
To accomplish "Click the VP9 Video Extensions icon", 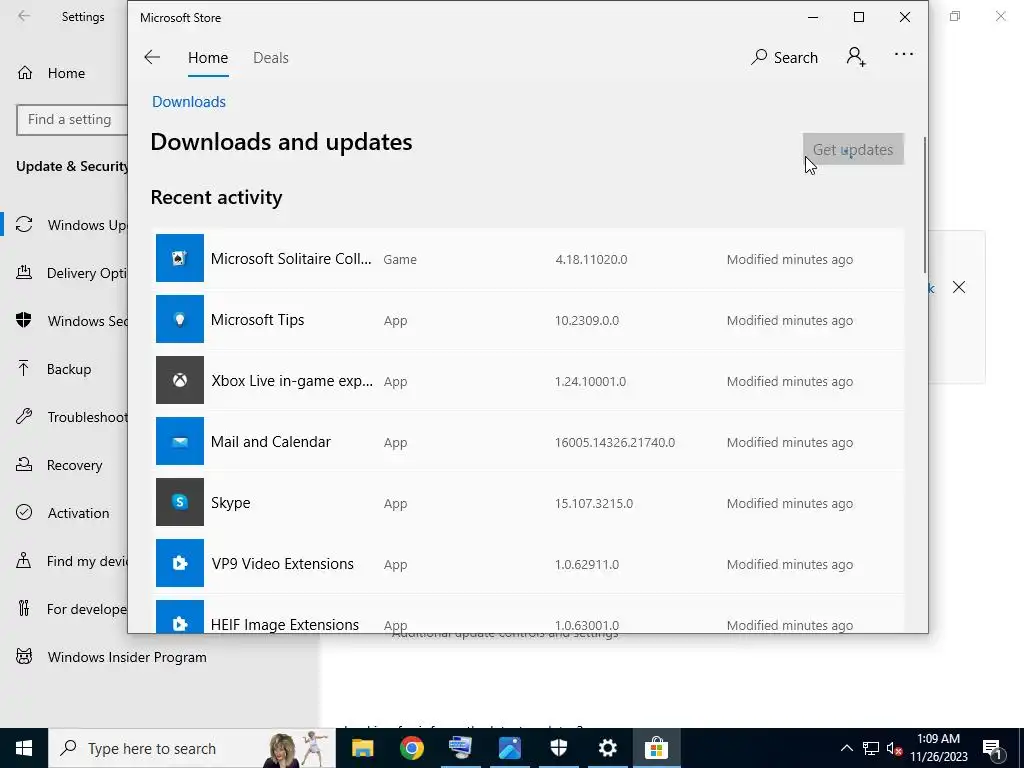I will click(180, 563).
